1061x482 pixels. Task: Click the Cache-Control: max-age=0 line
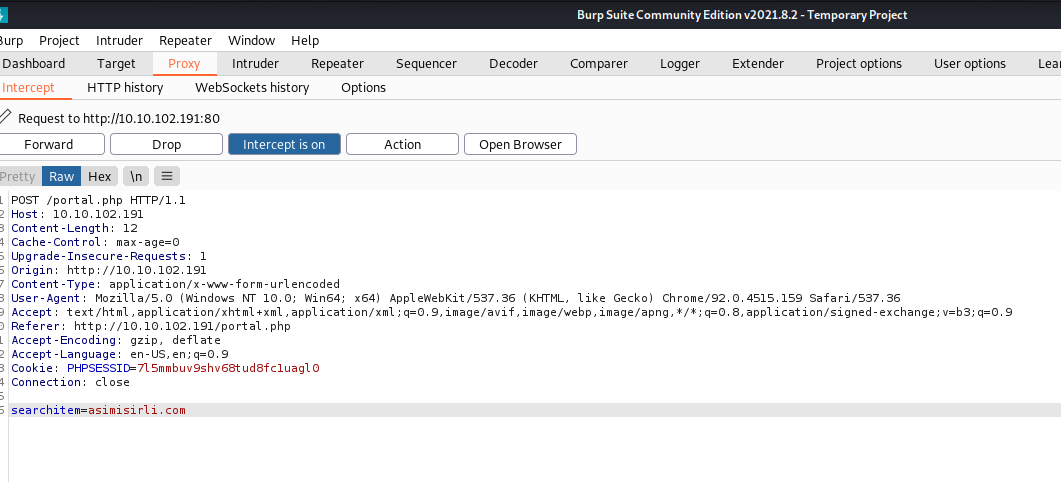[95, 242]
